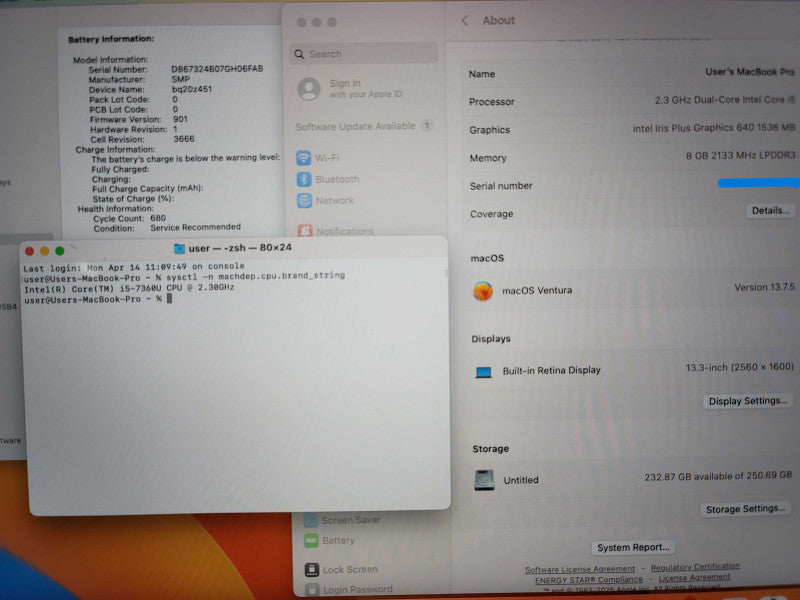This screenshot has height=600, width=800.
Task: Open Display Settings button
Action: click(747, 401)
